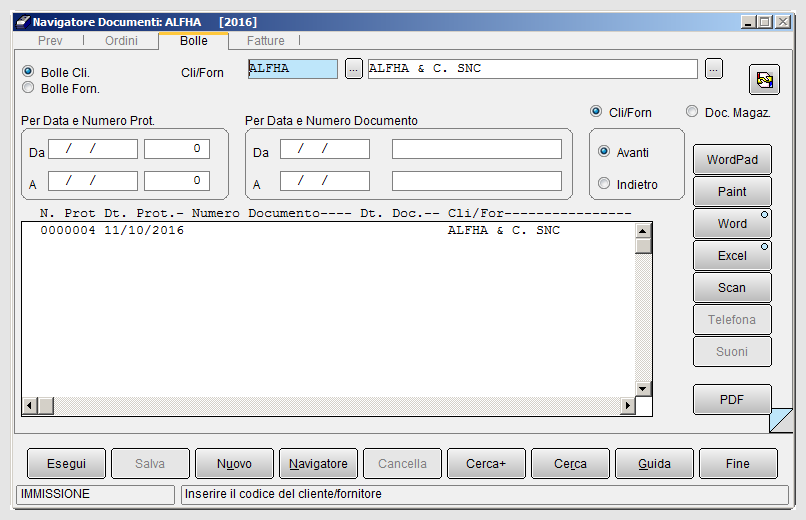Click the Fine button
Viewport: 806px width, 520px height.
click(738, 463)
